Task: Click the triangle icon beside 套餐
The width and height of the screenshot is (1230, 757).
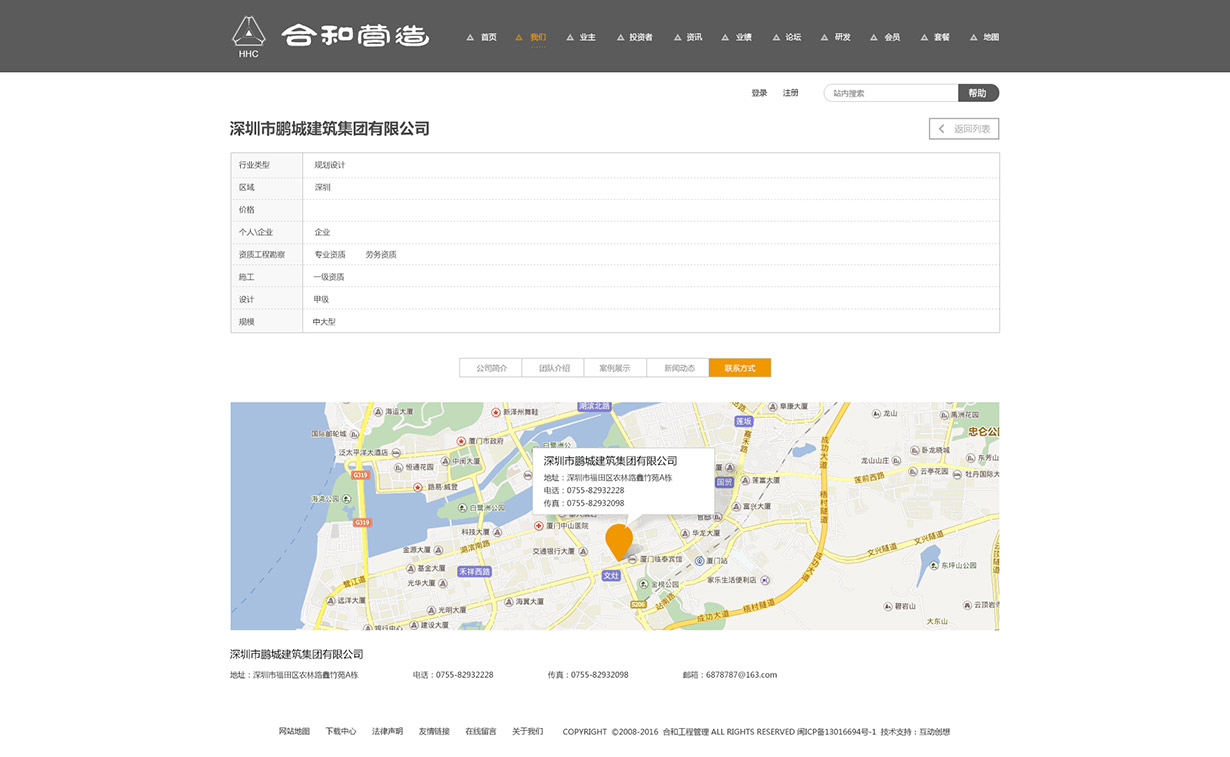Action: click(924, 38)
